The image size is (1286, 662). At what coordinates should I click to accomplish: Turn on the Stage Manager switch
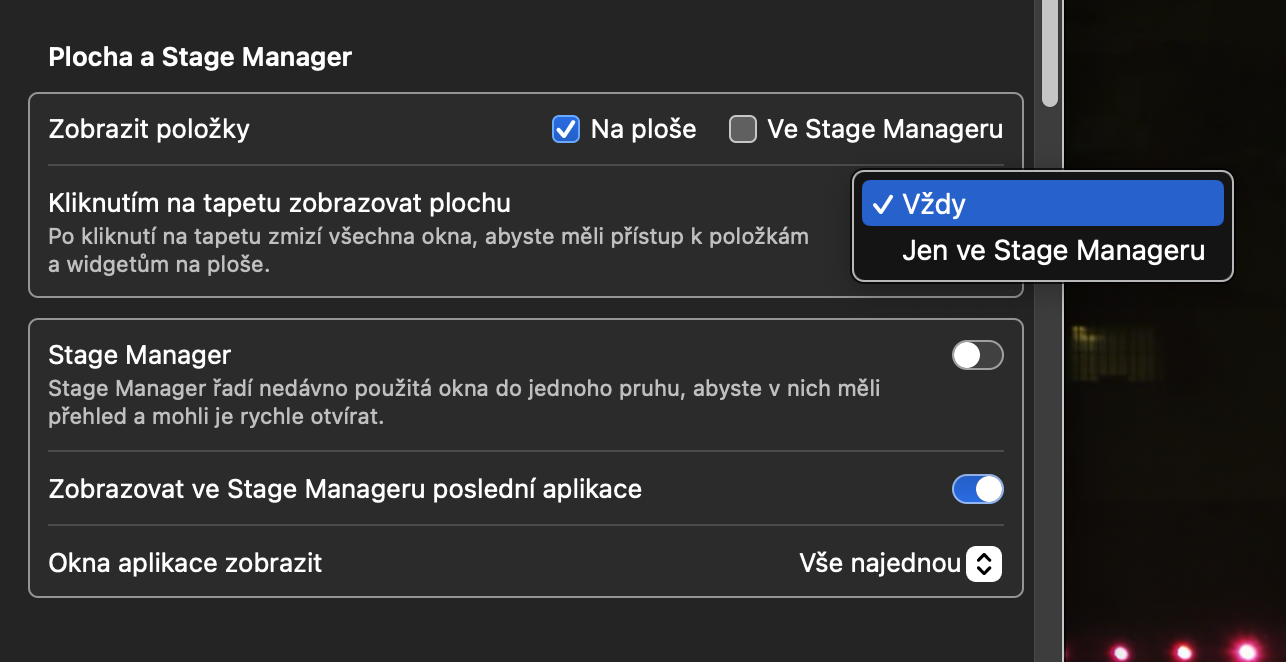click(977, 355)
